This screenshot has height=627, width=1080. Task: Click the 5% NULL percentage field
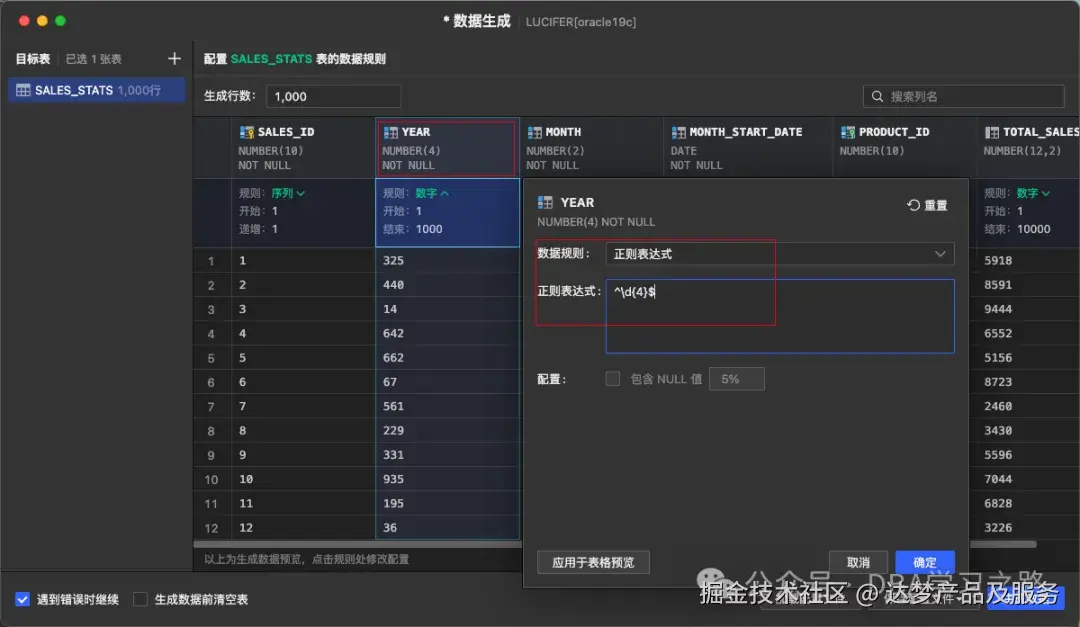(737, 378)
